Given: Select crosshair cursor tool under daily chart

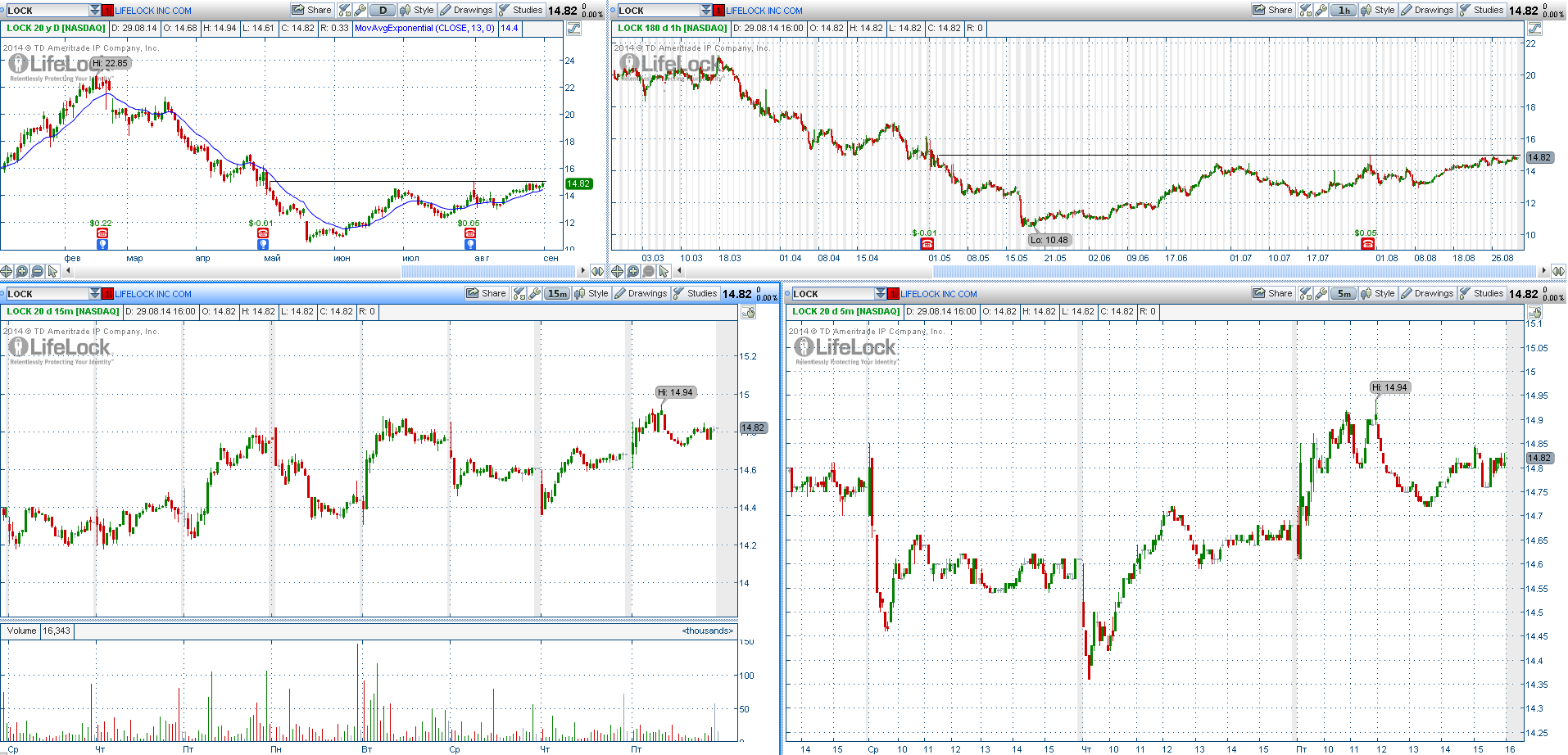Looking at the screenshot, I should pyautogui.click(x=7, y=271).
